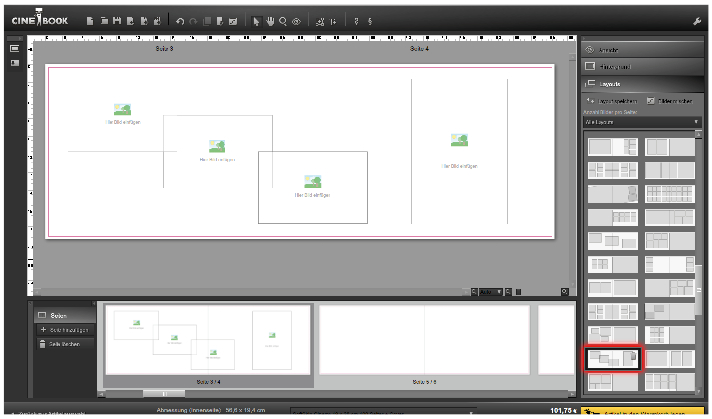This screenshot has height=419, width=712.
Task: Click the eye preview icon
Action: coord(297,21)
